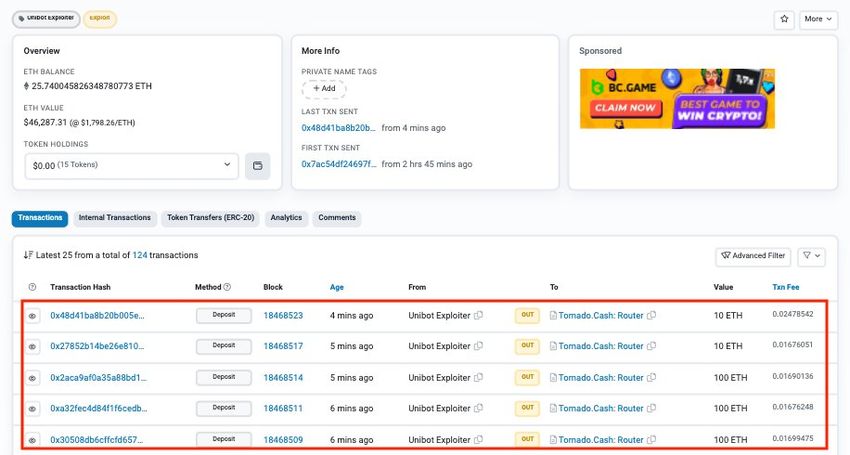Click the BC.GAME sponsored banner
The image size is (850, 455).
click(x=677, y=98)
